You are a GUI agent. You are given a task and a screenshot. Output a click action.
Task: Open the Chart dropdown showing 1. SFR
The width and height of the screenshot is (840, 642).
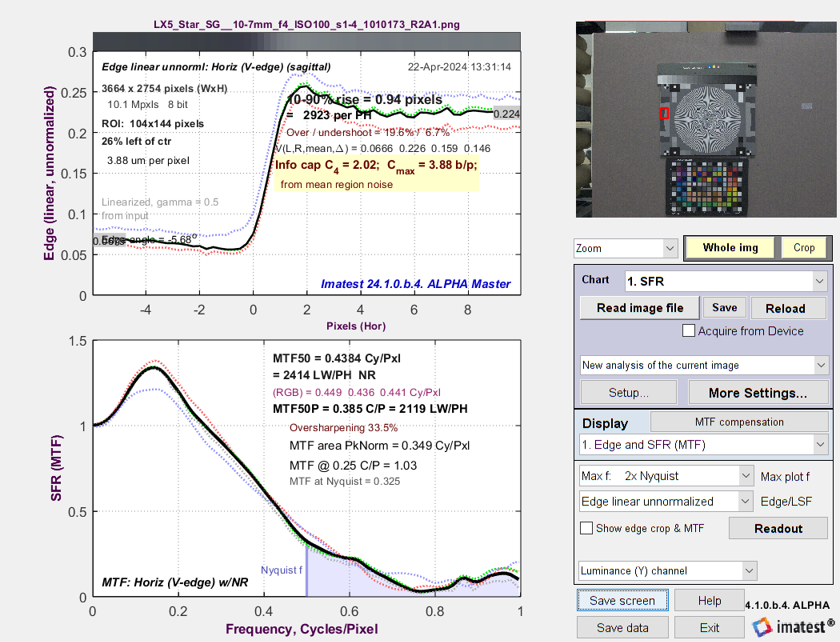725,281
